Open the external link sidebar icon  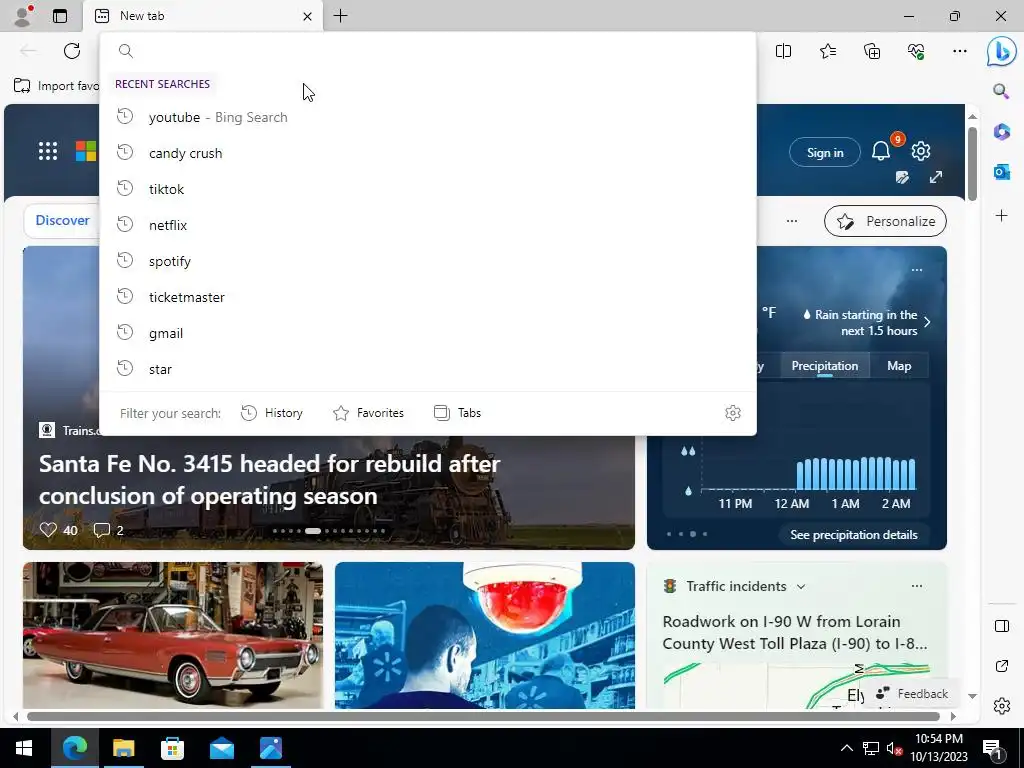[x=1001, y=666]
